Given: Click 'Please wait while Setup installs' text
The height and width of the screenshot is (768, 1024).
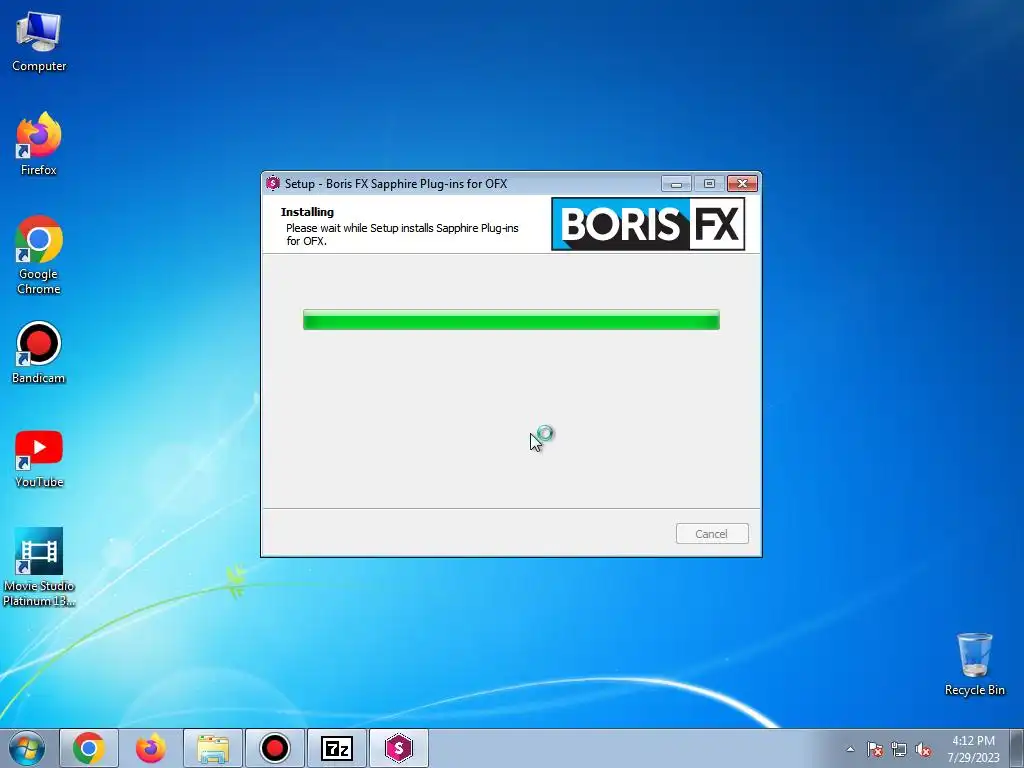Looking at the screenshot, I should (402, 234).
